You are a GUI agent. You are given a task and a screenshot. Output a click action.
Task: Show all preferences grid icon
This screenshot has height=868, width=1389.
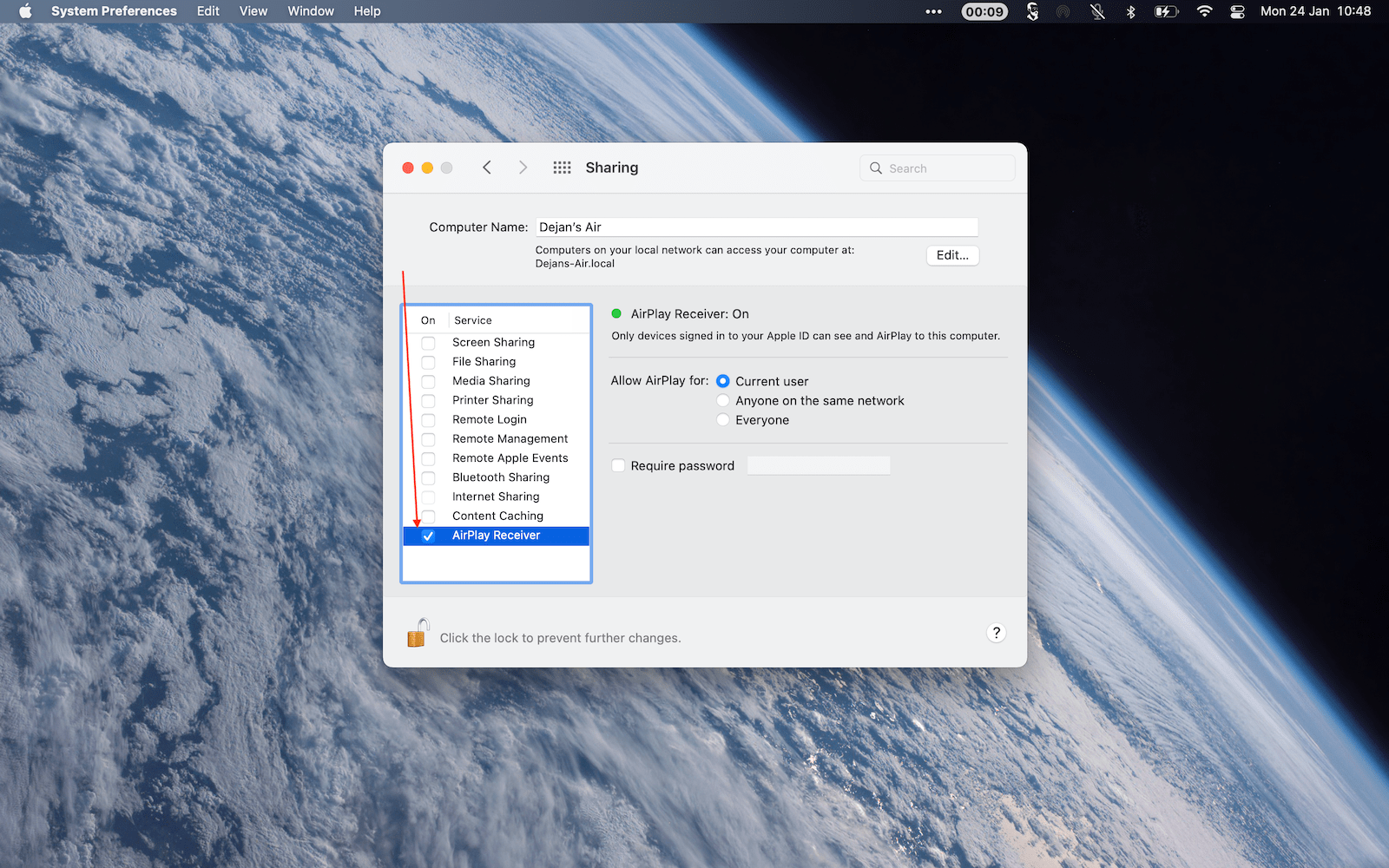562,168
